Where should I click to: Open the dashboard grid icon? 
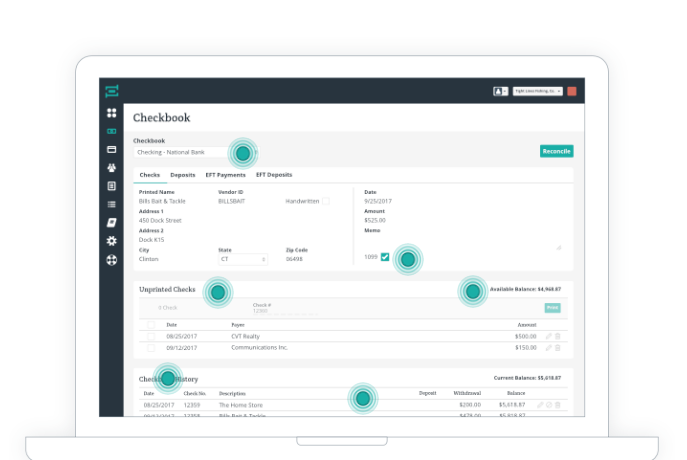(x=112, y=114)
